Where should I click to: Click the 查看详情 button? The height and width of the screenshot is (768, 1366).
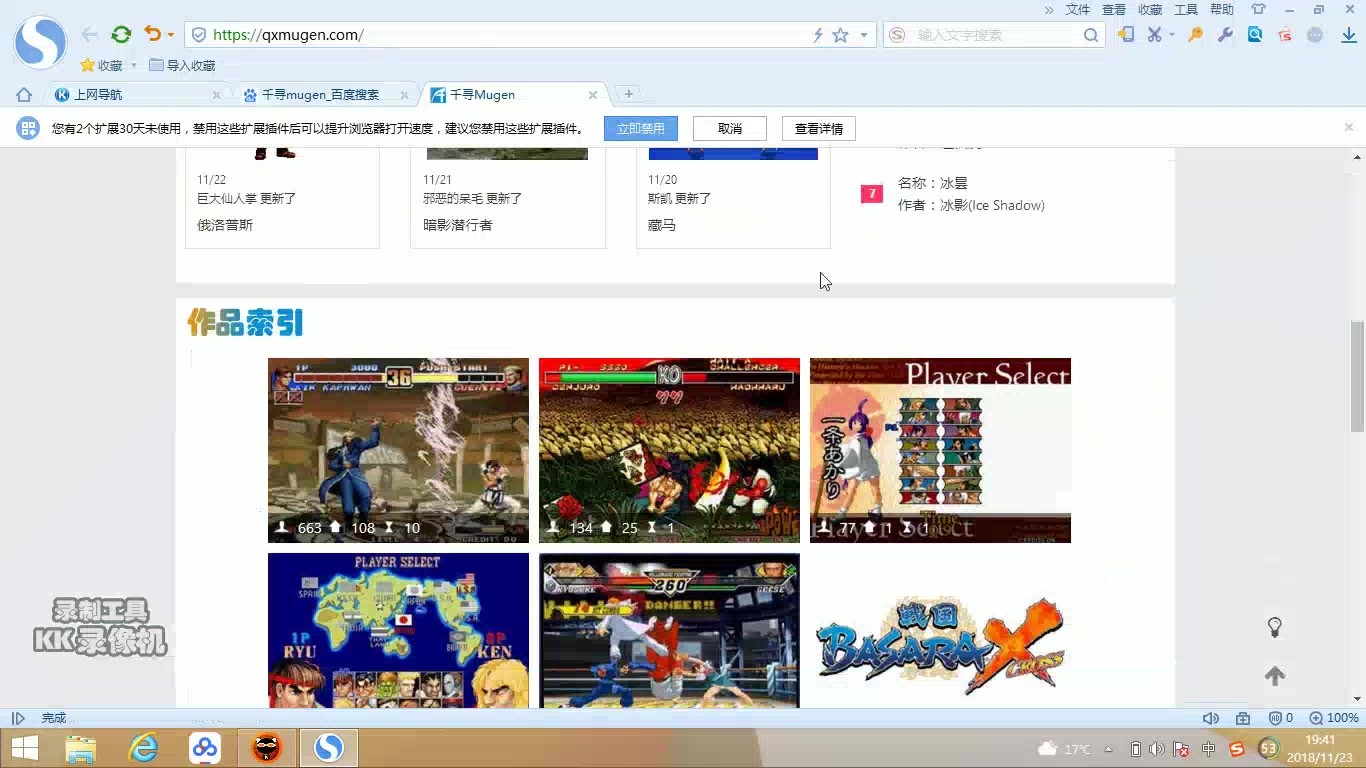[x=819, y=129]
